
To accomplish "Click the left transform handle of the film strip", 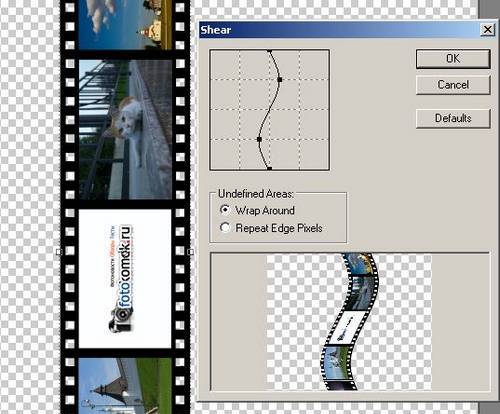I will pyautogui.click(x=59, y=252).
